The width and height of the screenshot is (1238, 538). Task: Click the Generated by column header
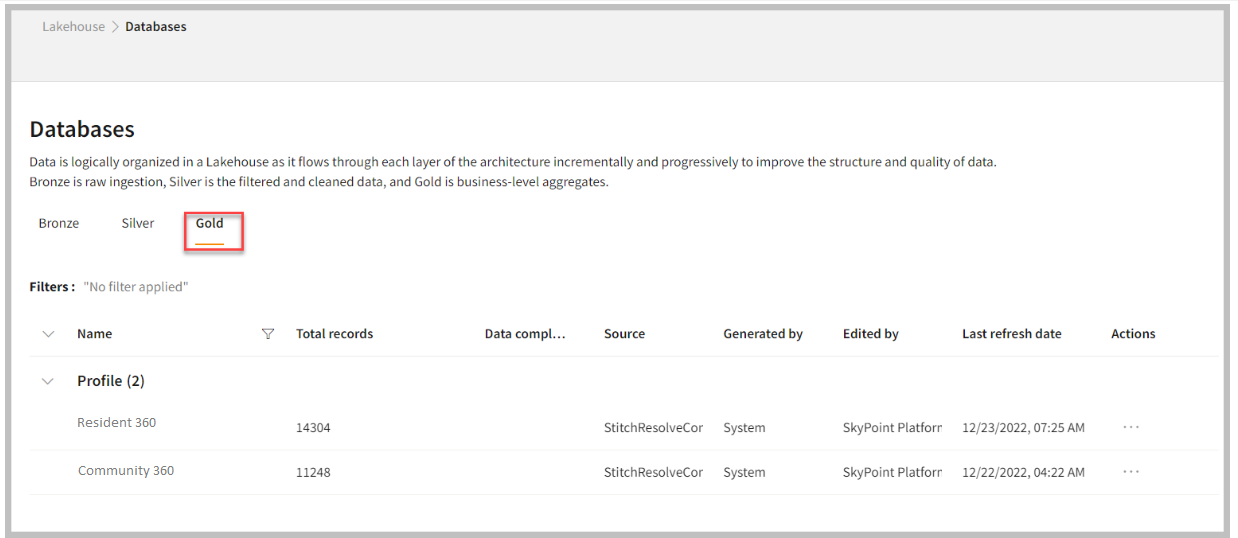[763, 334]
